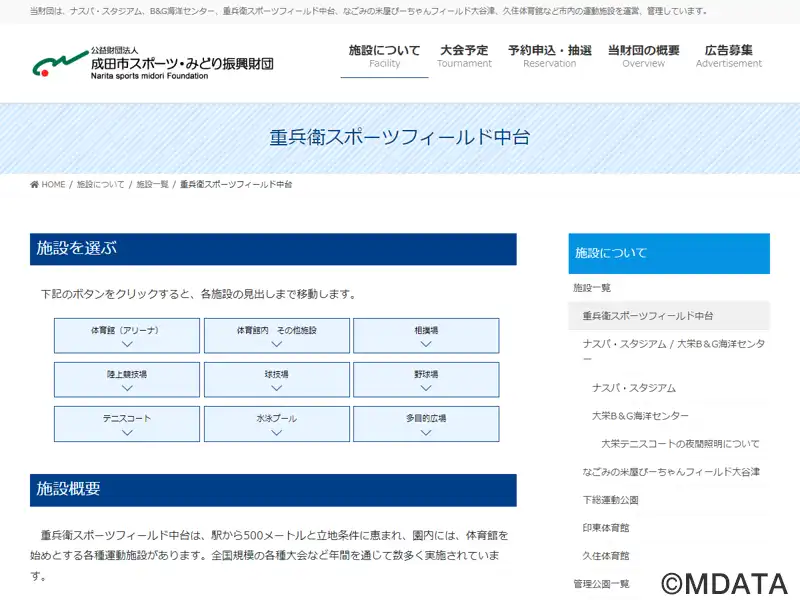Jump to 球技場 section
Viewport: 800px width, 600px height.
click(277, 380)
